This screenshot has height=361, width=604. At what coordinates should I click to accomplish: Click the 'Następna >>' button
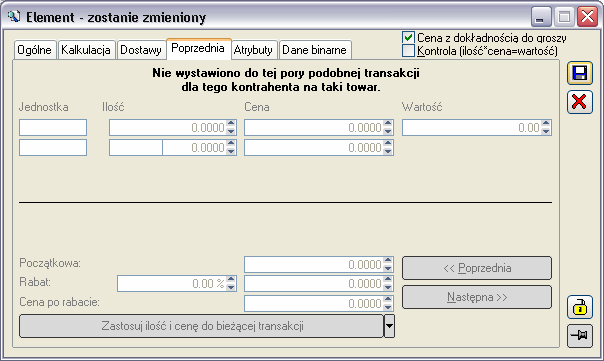click(x=477, y=297)
